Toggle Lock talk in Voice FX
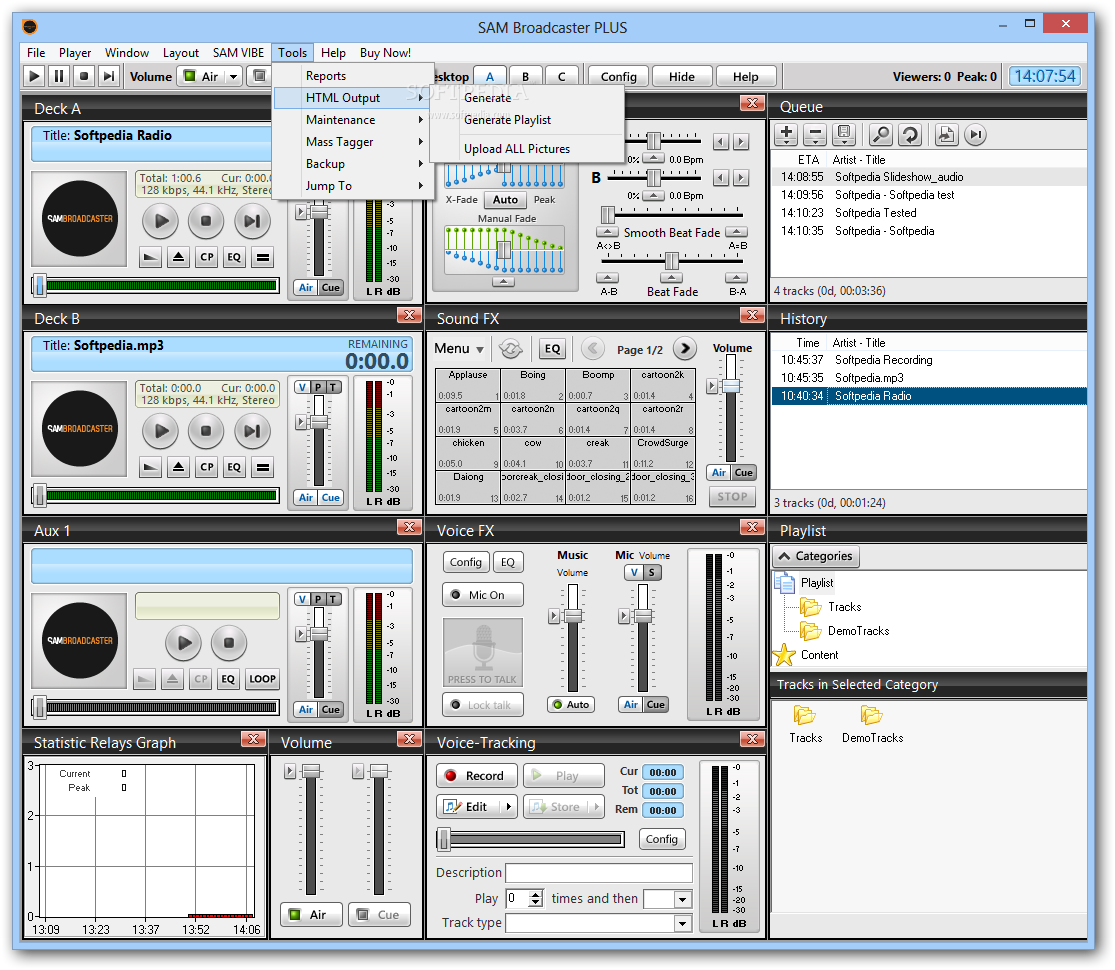1115x970 pixels. (x=483, y=705)
